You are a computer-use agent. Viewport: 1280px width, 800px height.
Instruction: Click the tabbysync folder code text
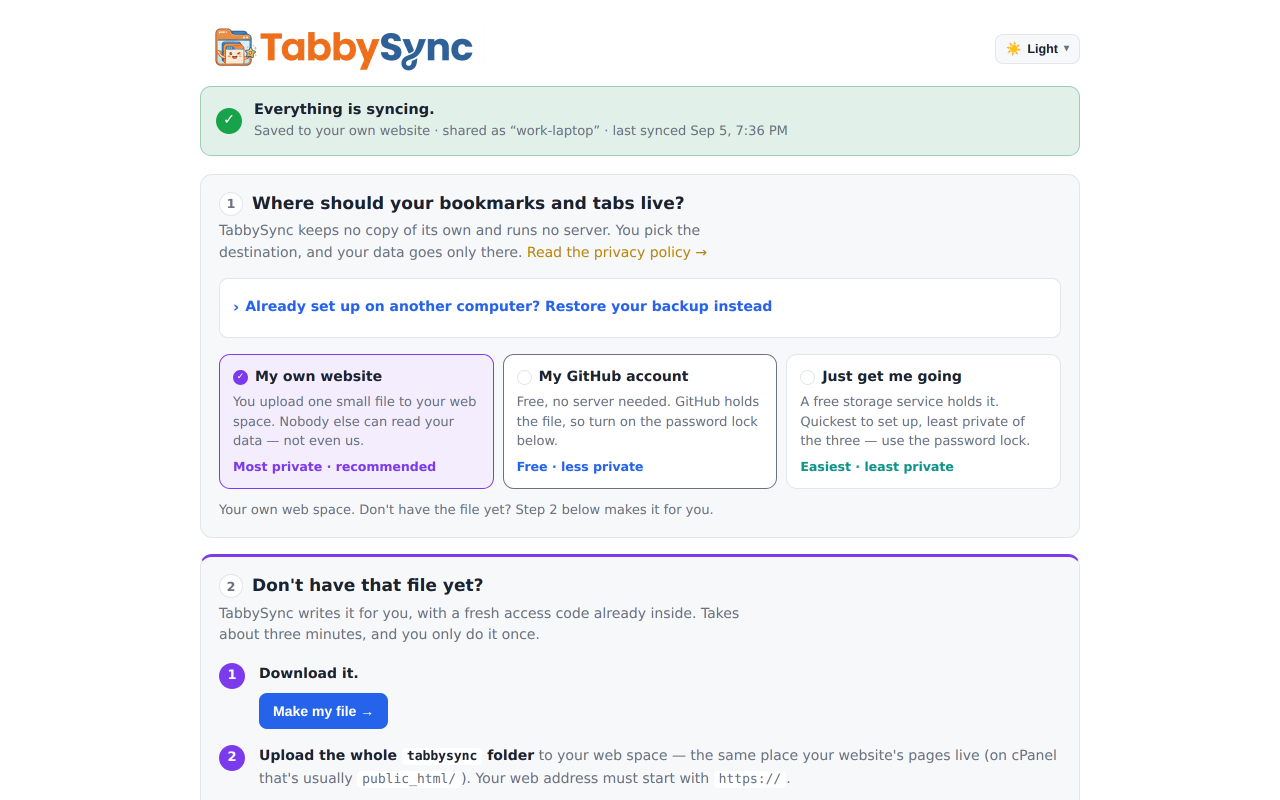tap(442, 756)
